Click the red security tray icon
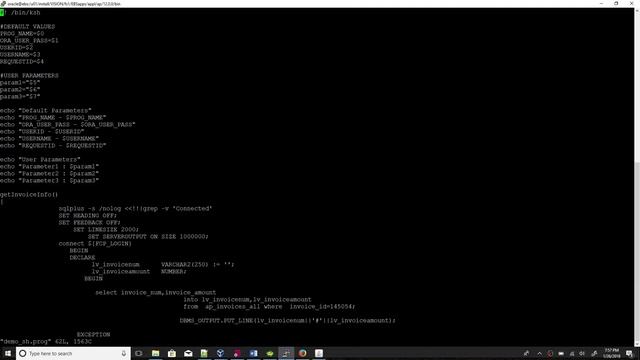Image resolution: width=640 pixels, height=360 pixels. [x=550, y=353]
